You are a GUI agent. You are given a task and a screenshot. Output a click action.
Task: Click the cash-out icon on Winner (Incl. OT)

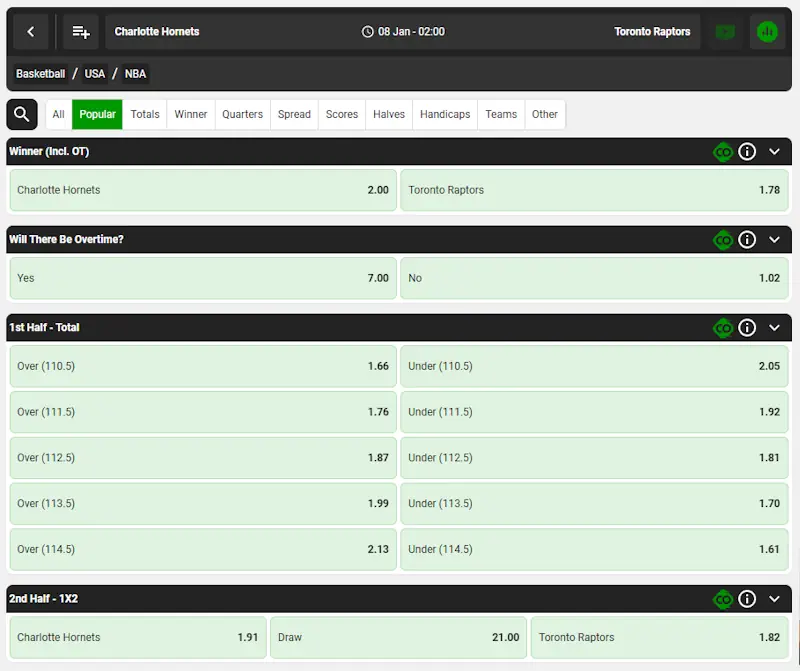coord(723,152)
